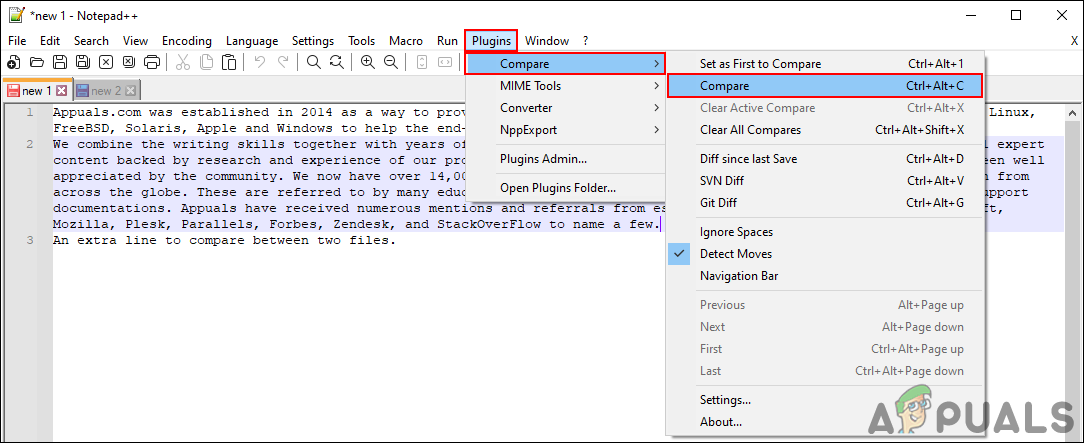Click the Redo arrow icon

pyautogui.click(x=283, y=63)
